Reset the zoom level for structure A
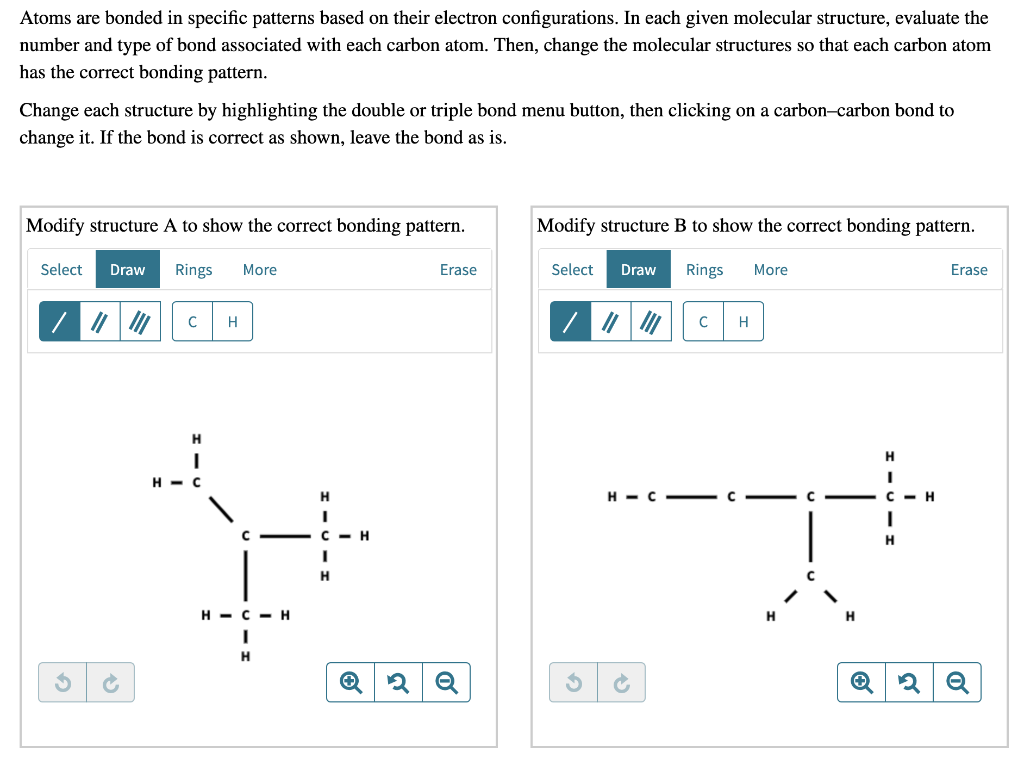This screenshot has width=1024, height=759. pyautogui.click(x=398, y=681)
